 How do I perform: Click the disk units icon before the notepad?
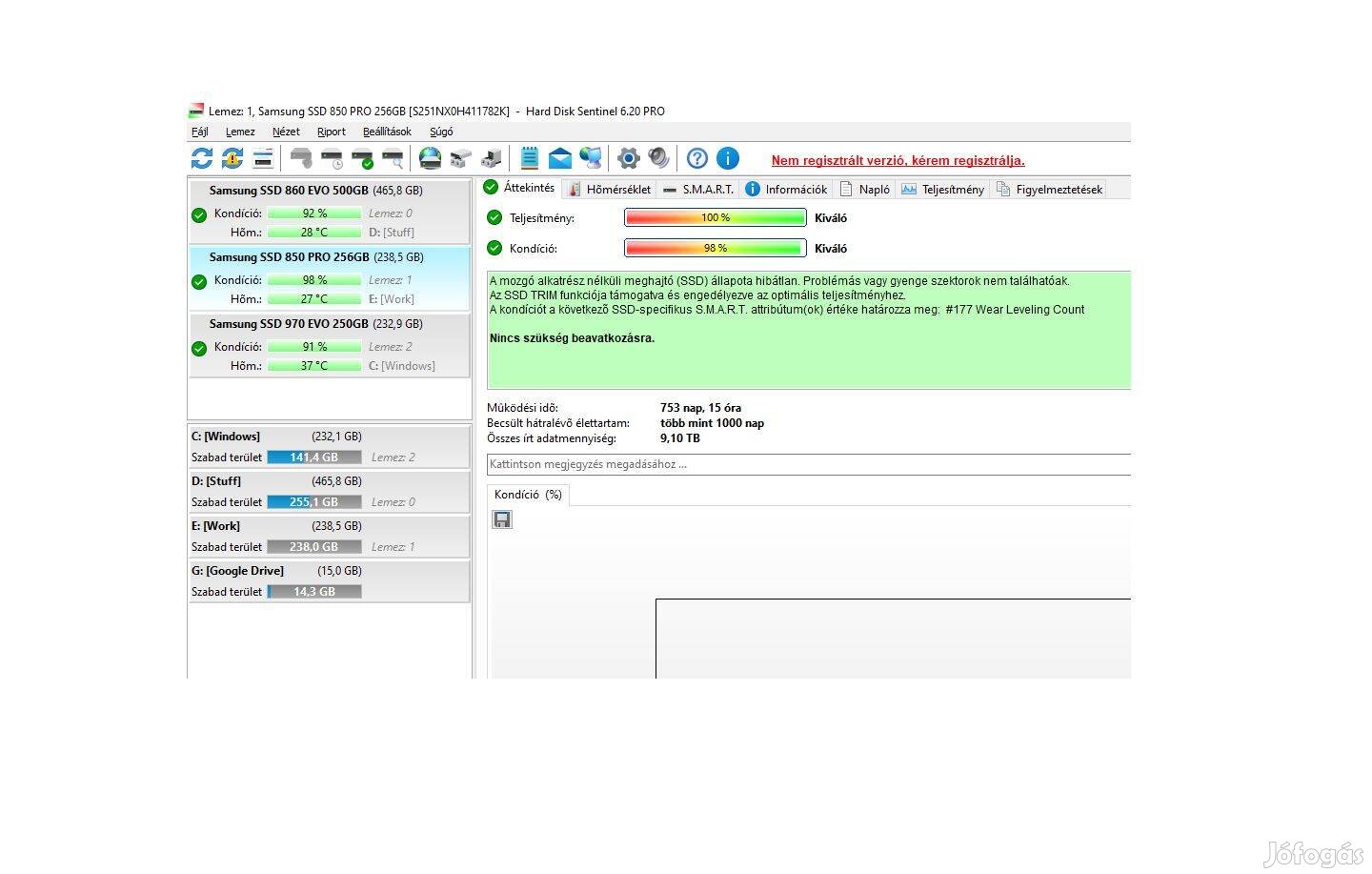coord(492,158)
